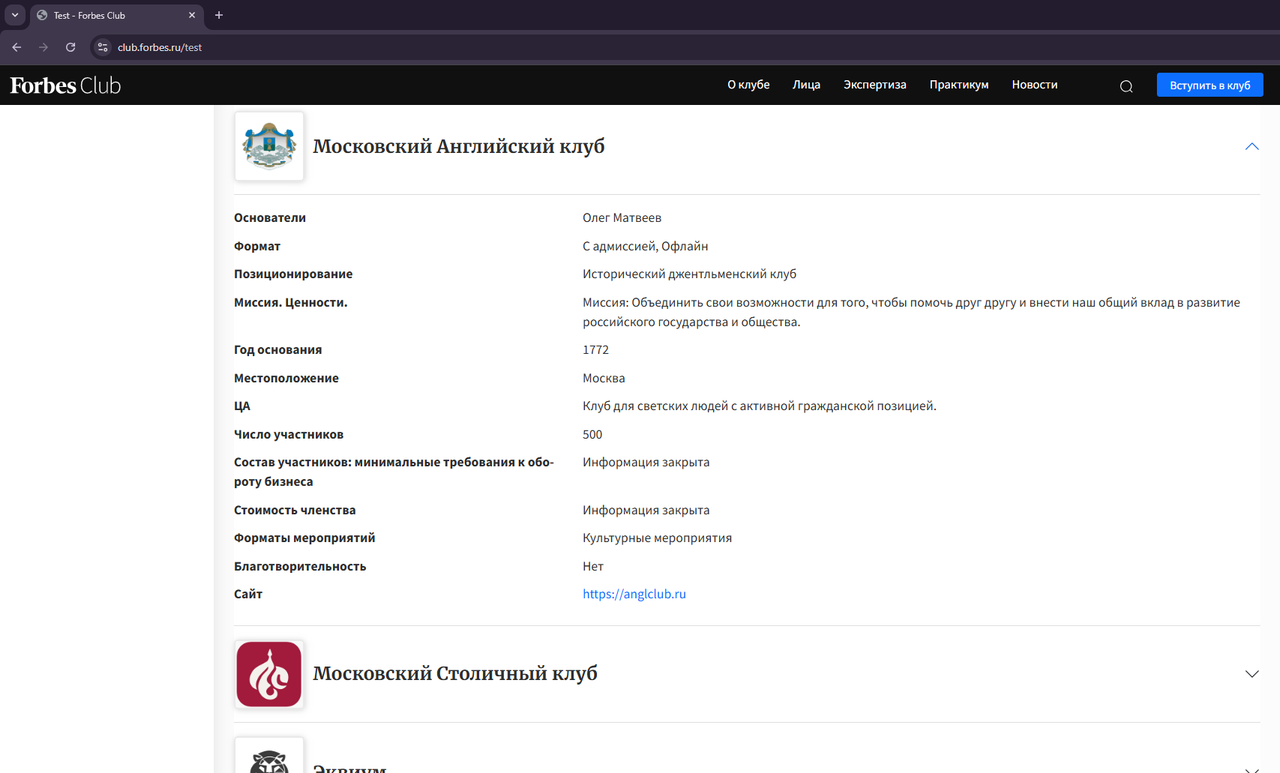Click the Основатели label
Image resolution: width=1280 pixels, height=773 pixels.
pyautogui.click(x=270, y=218)
